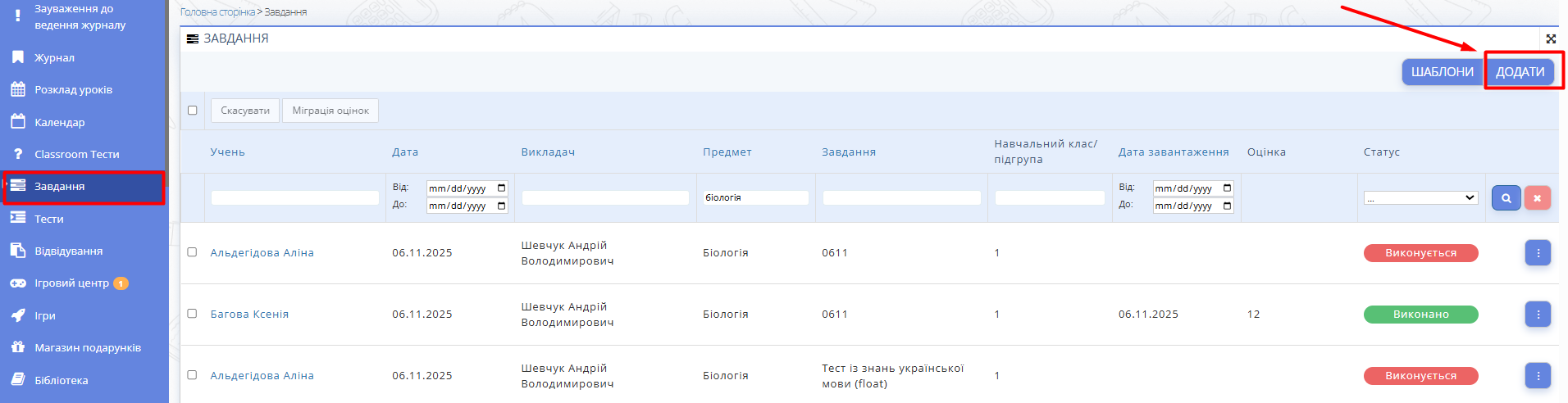This screenshot has height=403, width=1568.
Task: Check the first Альдегідова Аліна row checkbox
Action: pyautogui.click(x=192, y=252)
